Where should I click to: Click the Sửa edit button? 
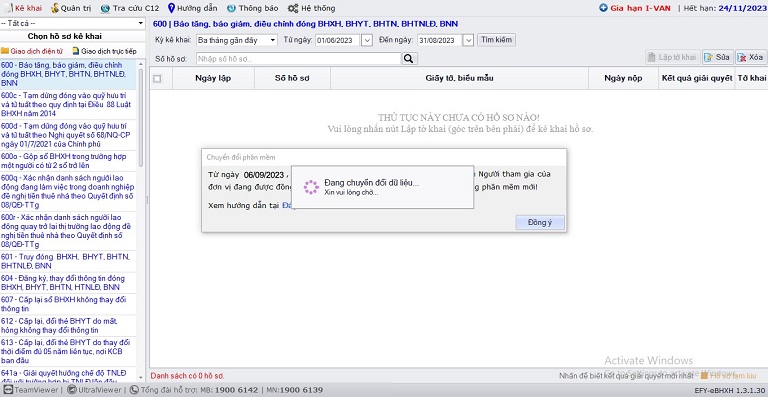(718, 57)
